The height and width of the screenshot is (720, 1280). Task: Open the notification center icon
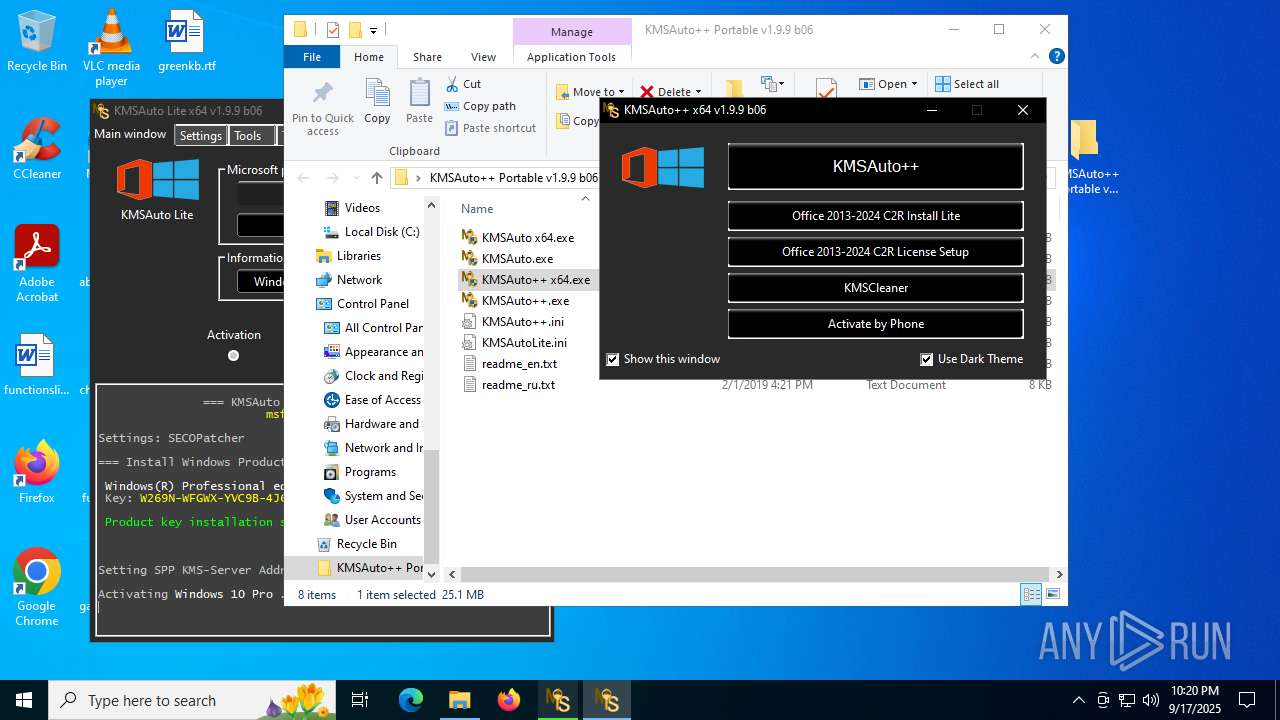point(1247,700)
